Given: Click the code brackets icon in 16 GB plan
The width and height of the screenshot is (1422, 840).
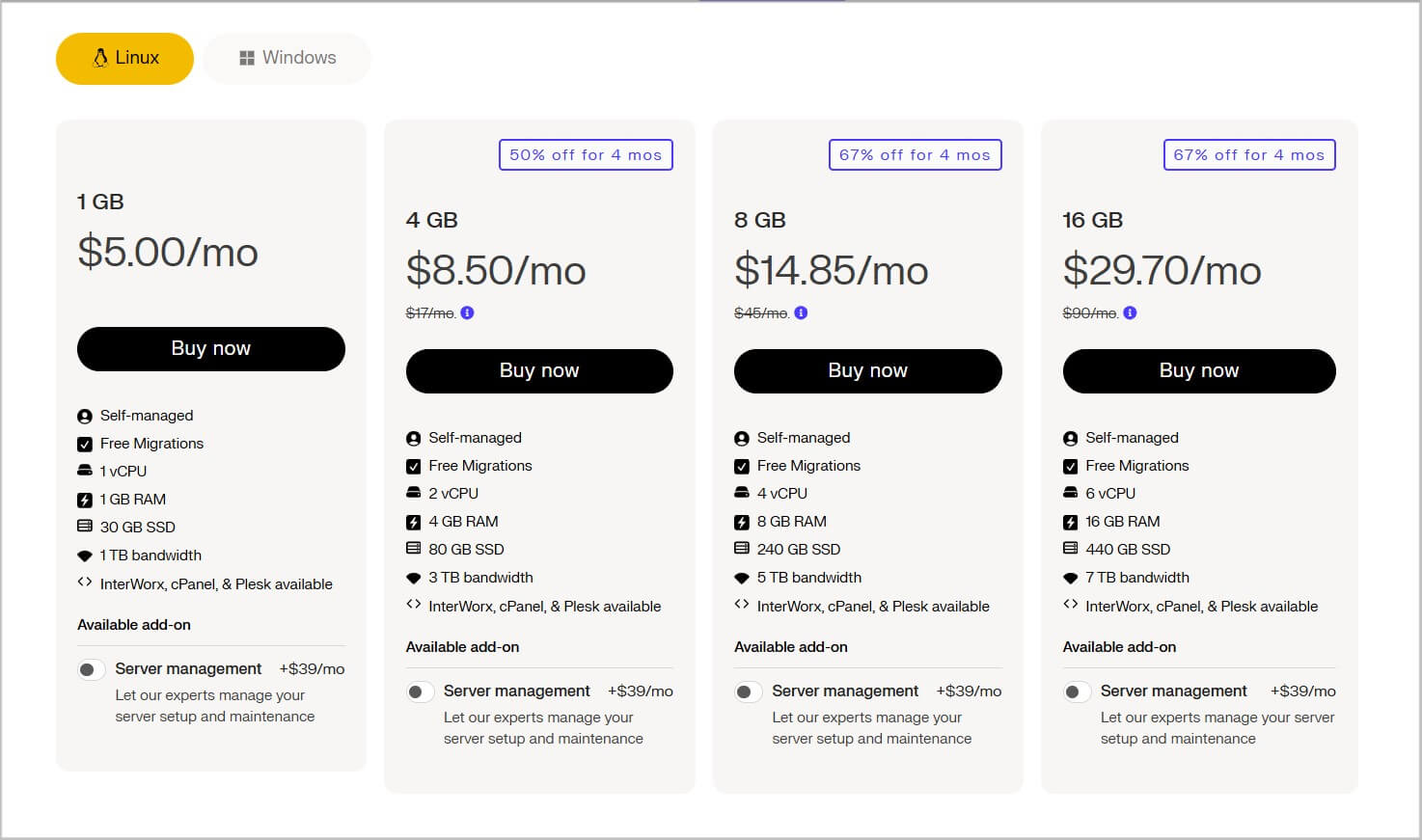Looking at the screenshot, I should coord(1070,605).
